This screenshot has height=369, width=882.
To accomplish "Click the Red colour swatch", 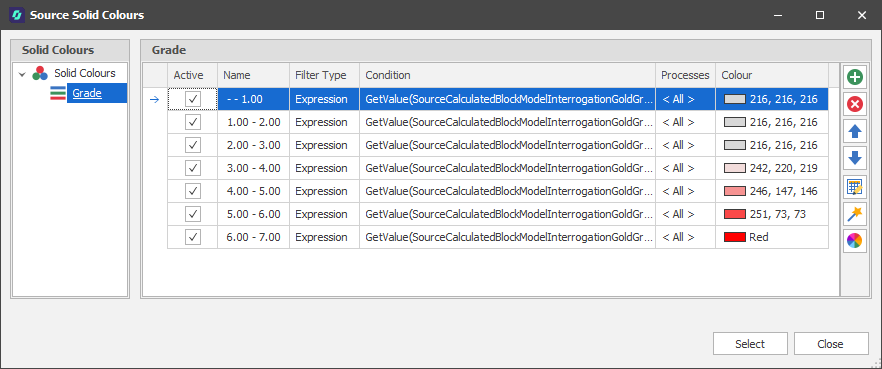I will pyautogui.click(x=735, y=237).
